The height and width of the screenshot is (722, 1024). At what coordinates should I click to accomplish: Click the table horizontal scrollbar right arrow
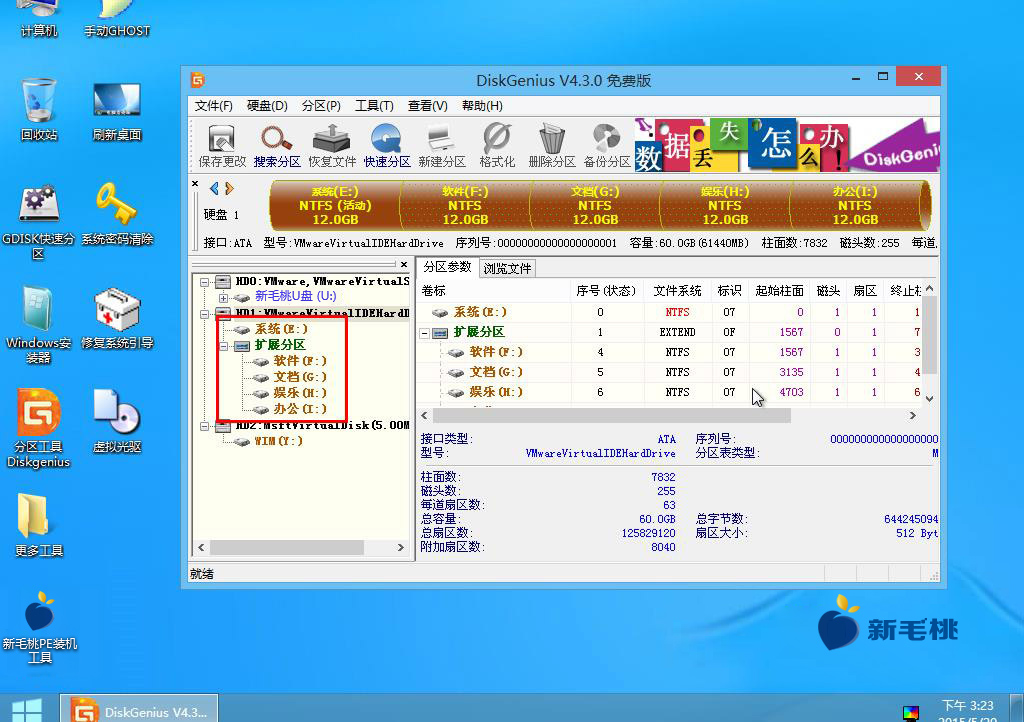[913, 415]
